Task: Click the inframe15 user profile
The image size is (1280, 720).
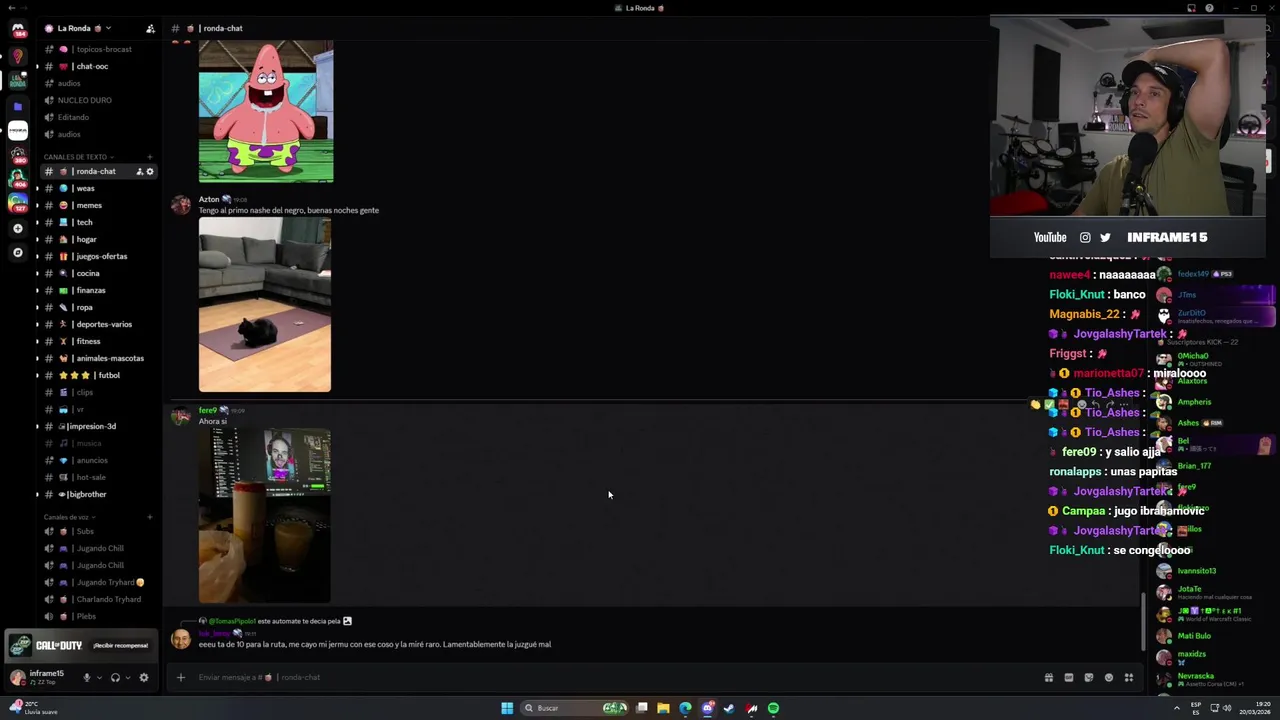Action: pyautogui.click(x=38, y=677)
